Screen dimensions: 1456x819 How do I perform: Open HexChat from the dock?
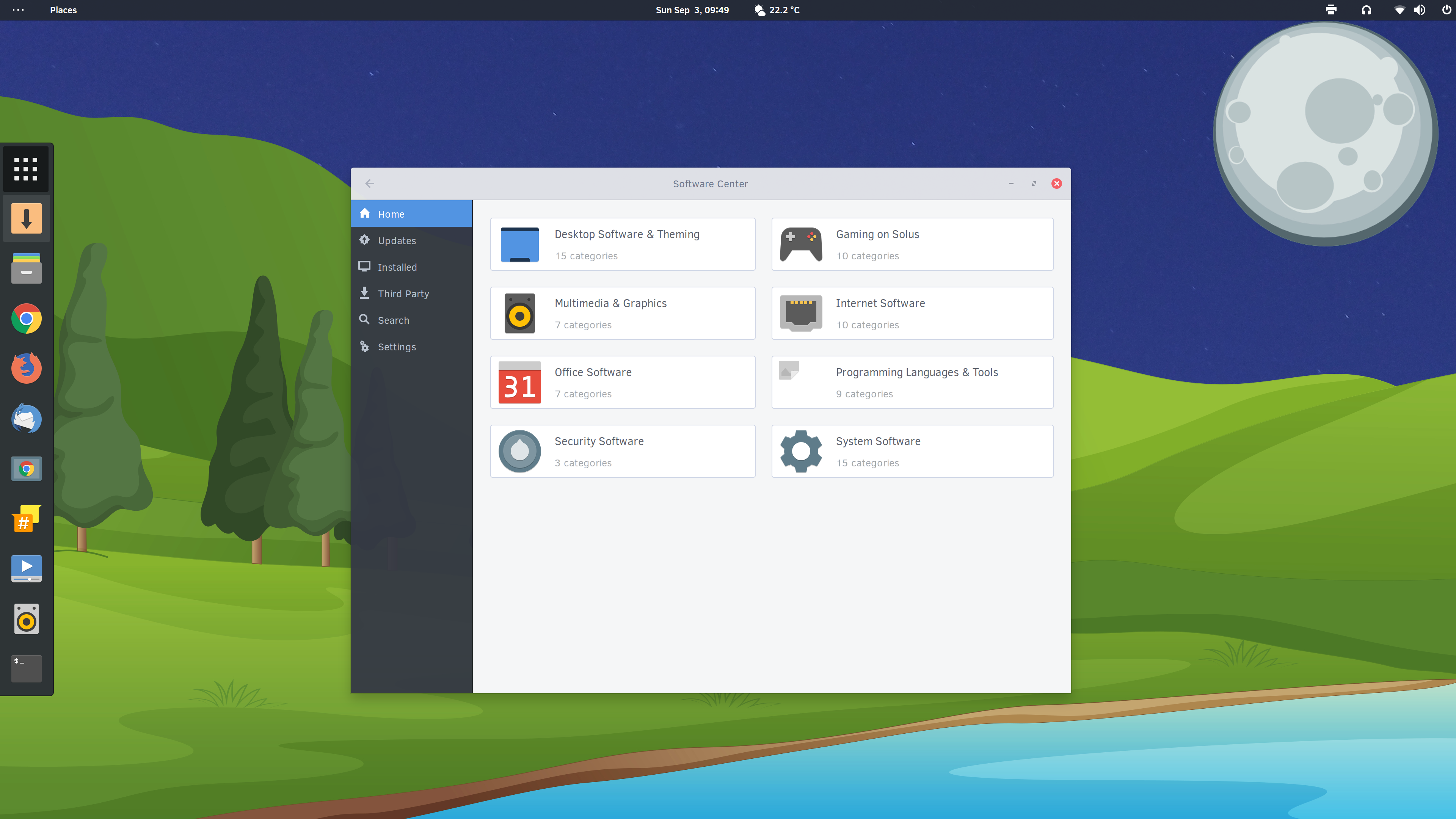pos(26,519)
